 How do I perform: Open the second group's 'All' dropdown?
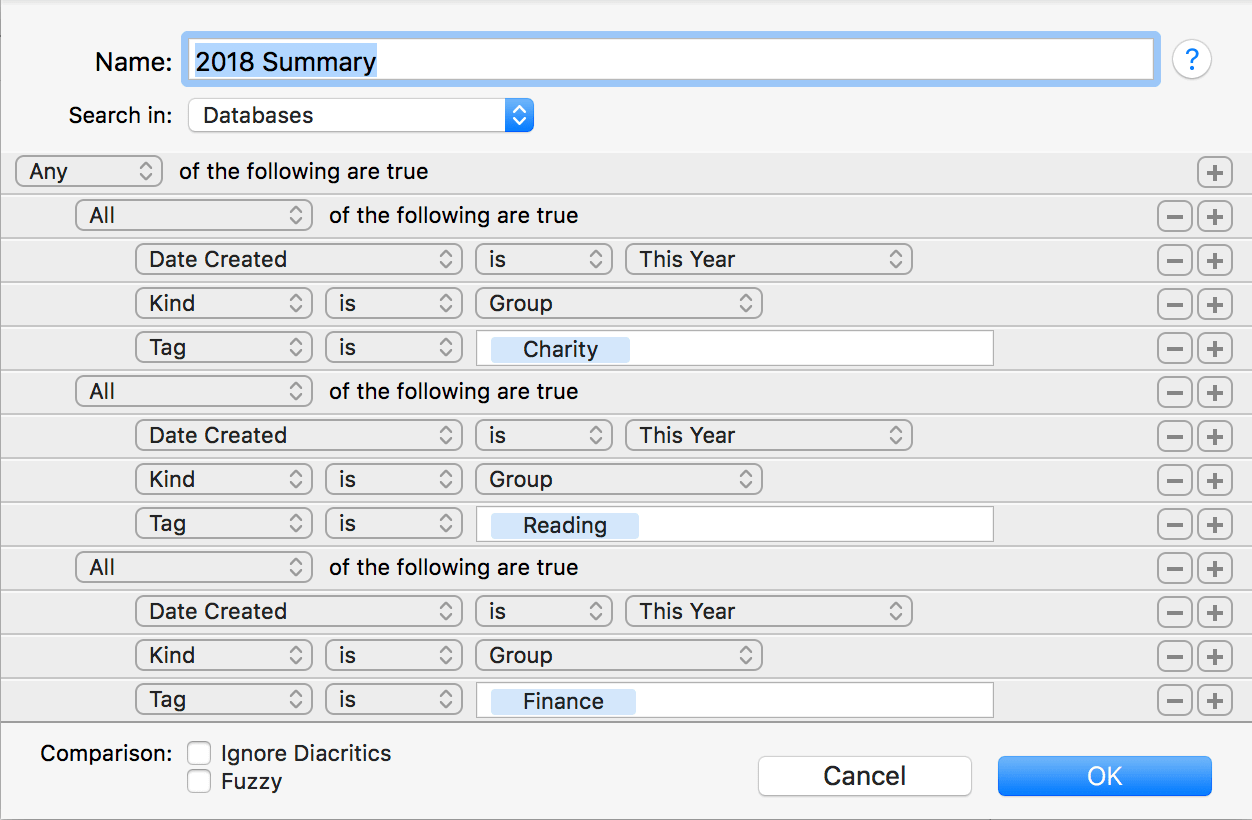point(193,392)
